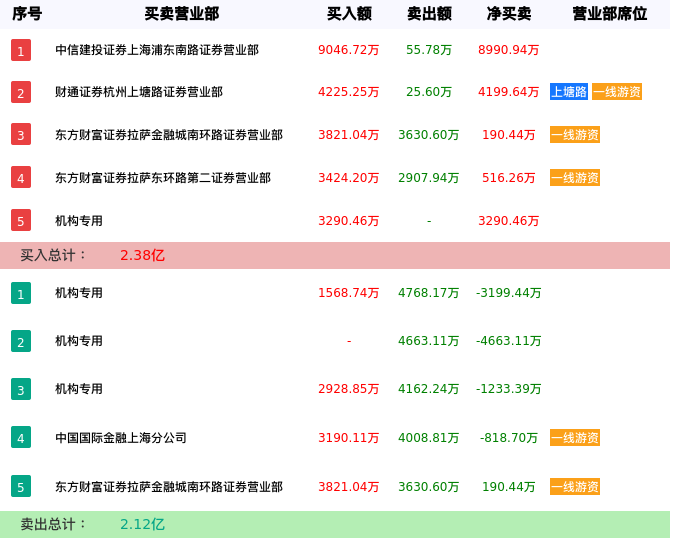Open 中国国际金融上海分公司 entry

pyautogui.click(x=121, y=438)
